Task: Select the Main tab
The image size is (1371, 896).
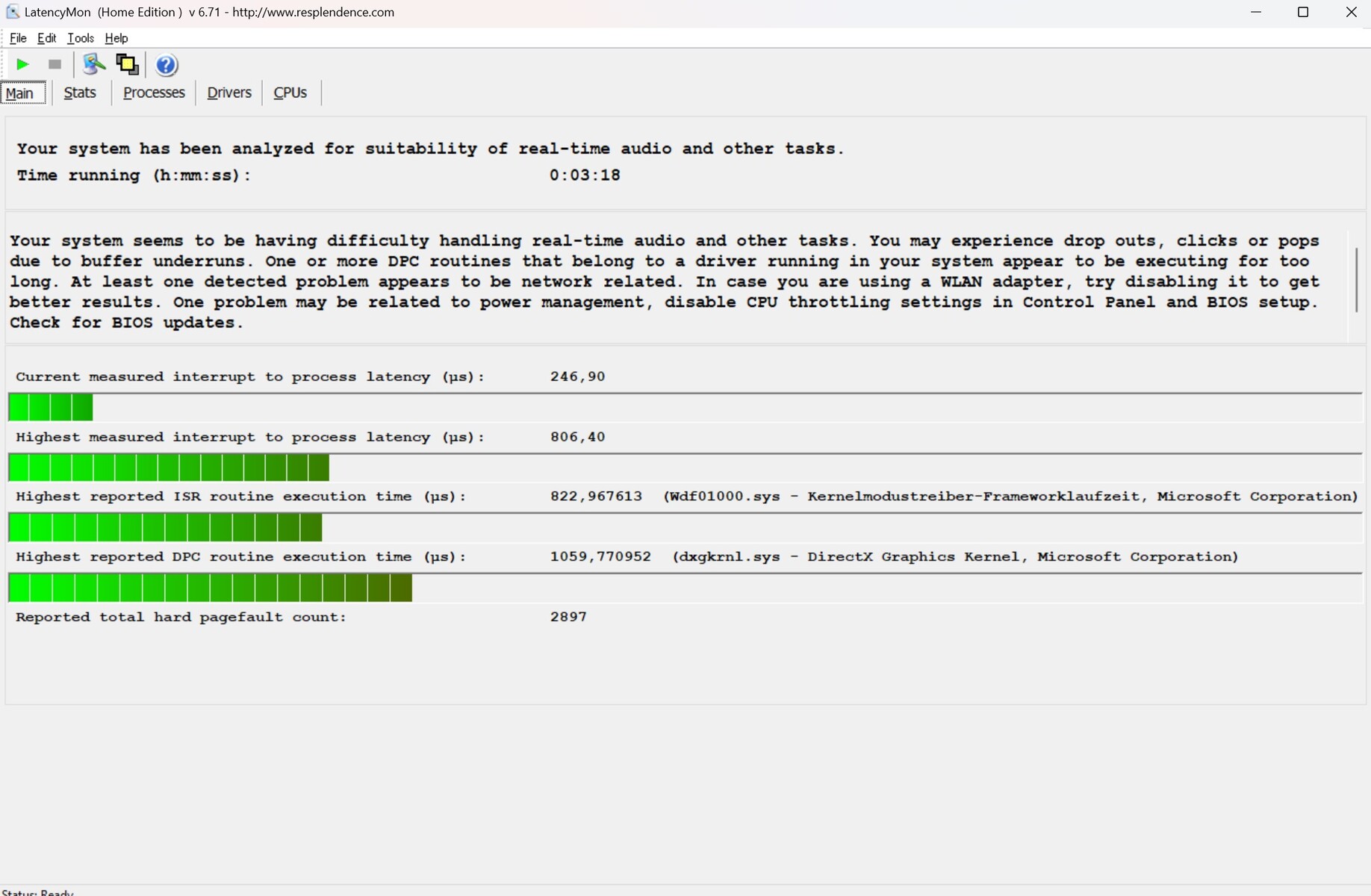Action: pos(20,93)
